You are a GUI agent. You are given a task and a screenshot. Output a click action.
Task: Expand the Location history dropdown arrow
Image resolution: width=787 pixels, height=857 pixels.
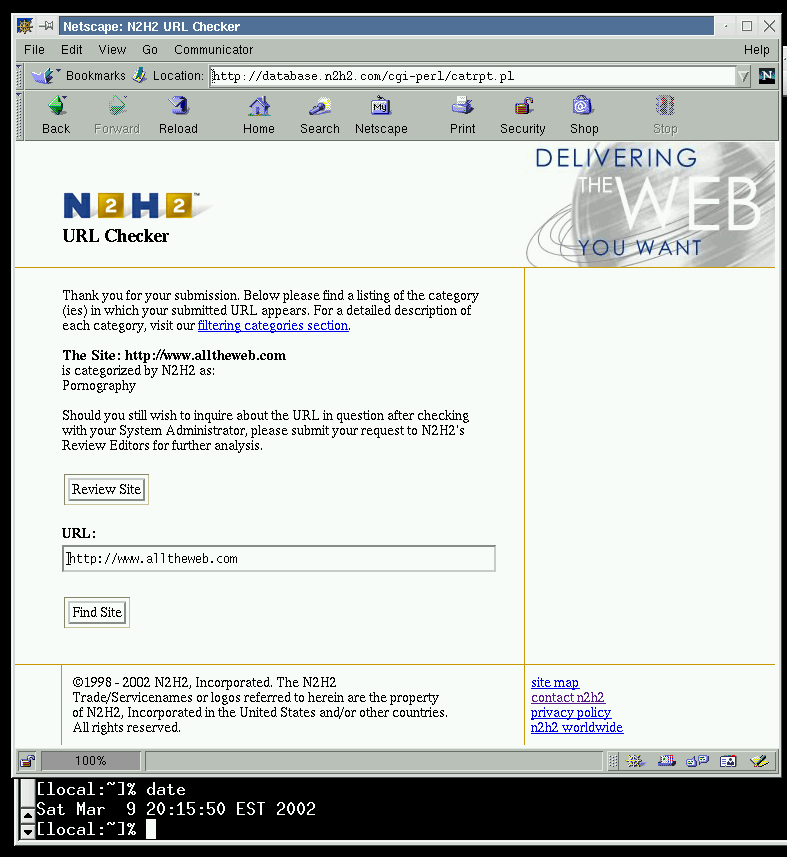[743, 76]
